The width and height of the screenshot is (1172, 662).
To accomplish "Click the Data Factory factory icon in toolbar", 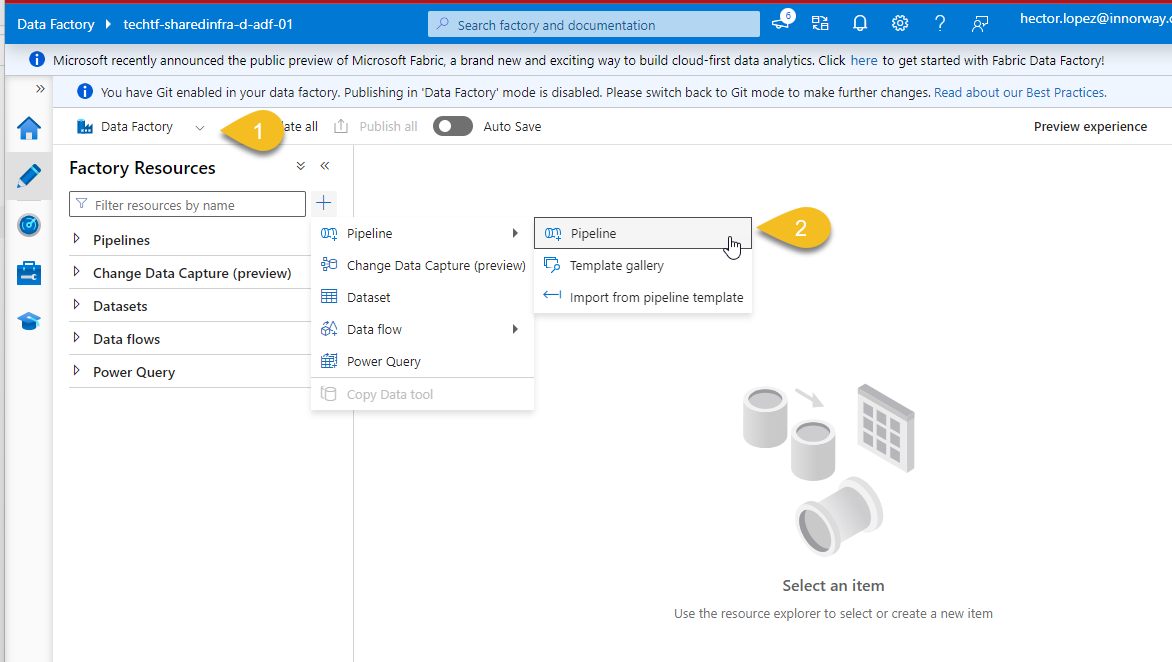I will (x=84, y=127).
